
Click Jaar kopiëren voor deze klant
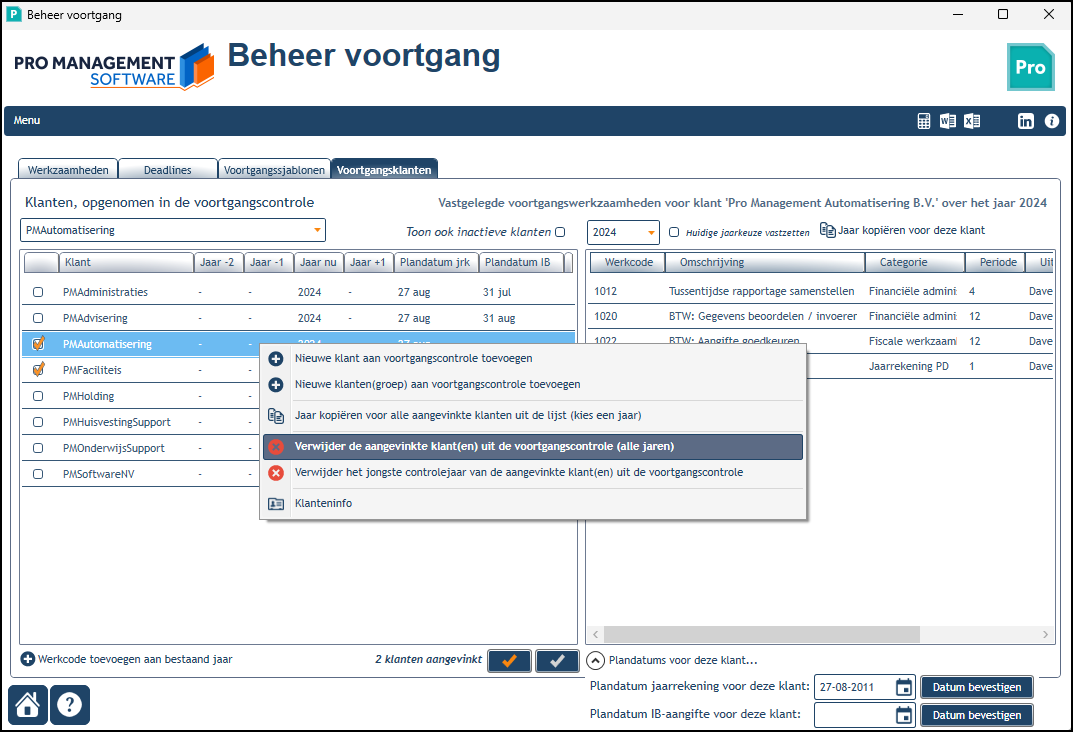coord(903,231)
